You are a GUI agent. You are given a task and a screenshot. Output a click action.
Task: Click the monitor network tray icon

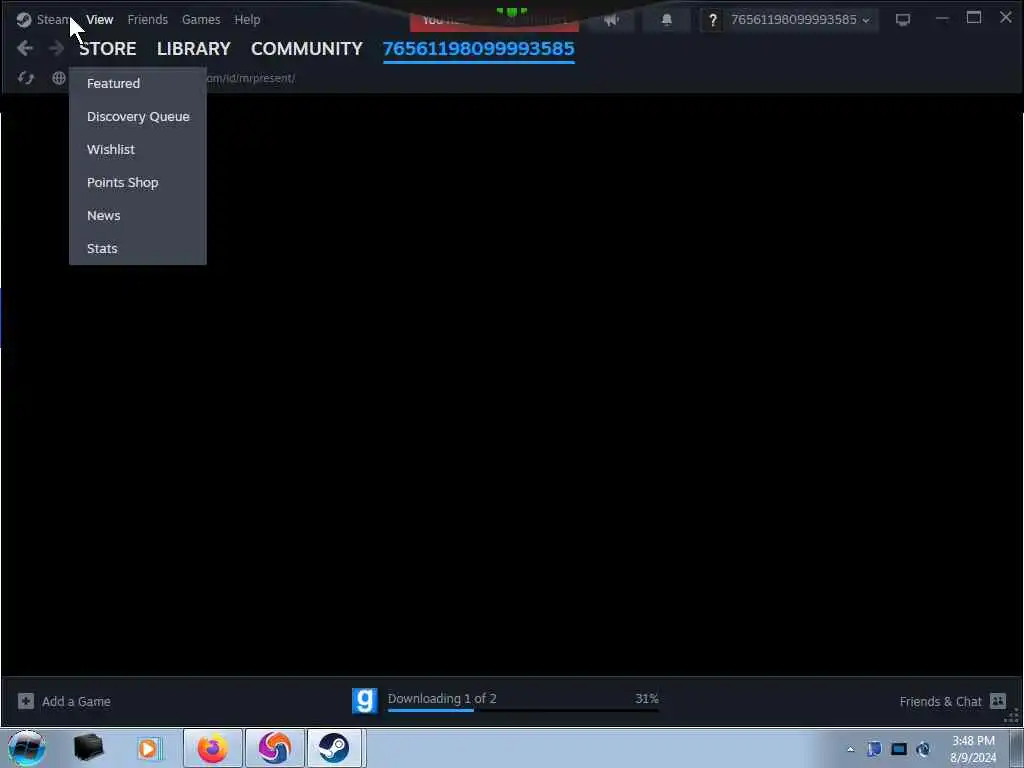[x=899, y=749]
